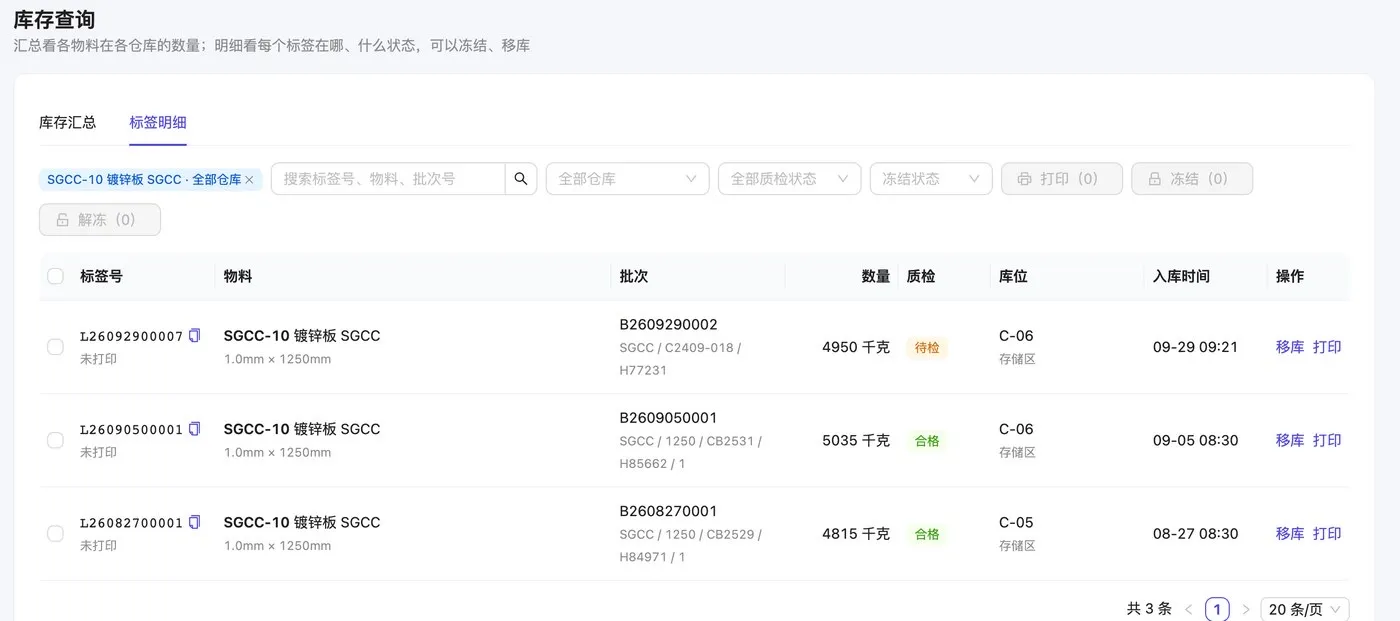1400x621 pixels.
Task: Copy label number L26090500001
Action: point(195,429)
